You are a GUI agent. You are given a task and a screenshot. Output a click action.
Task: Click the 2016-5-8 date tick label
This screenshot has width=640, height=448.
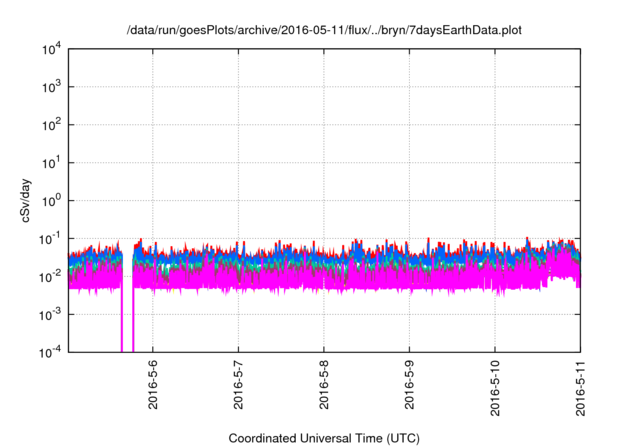pyautogui.click(x=324, y=385)
